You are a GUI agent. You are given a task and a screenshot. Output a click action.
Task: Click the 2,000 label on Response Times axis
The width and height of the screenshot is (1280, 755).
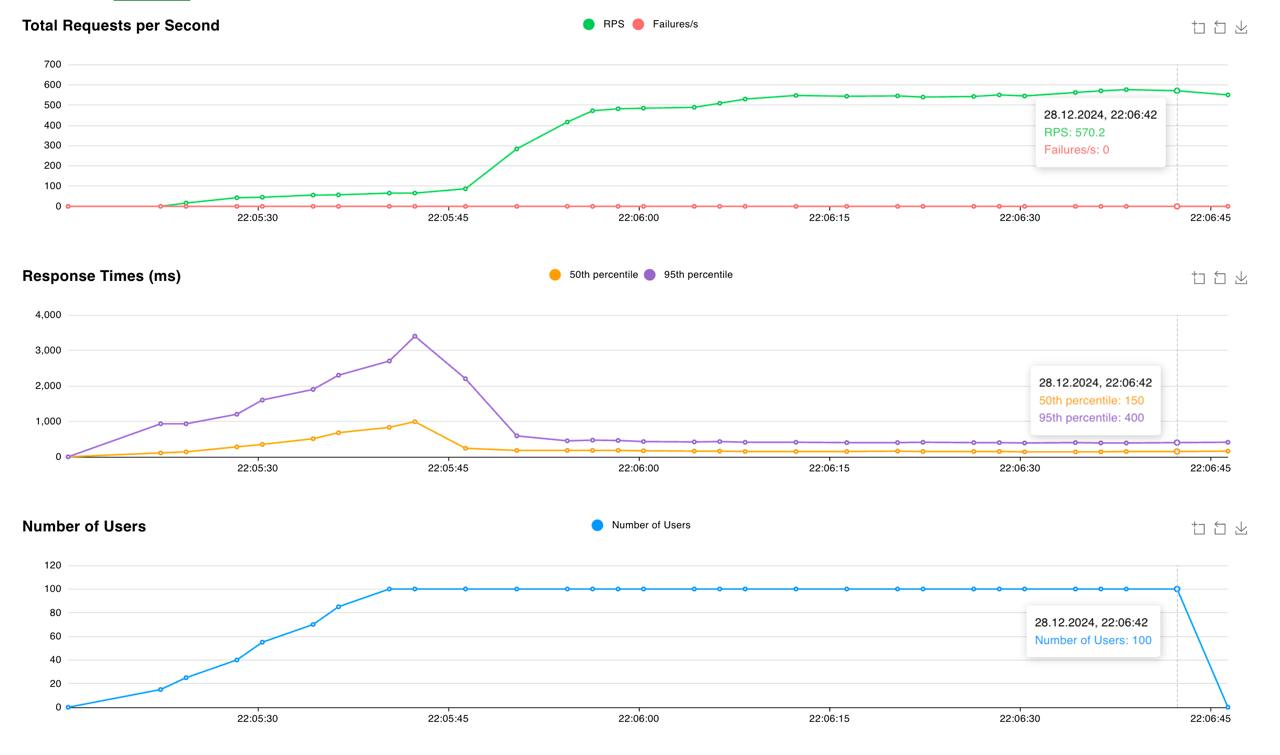[48, 386]
